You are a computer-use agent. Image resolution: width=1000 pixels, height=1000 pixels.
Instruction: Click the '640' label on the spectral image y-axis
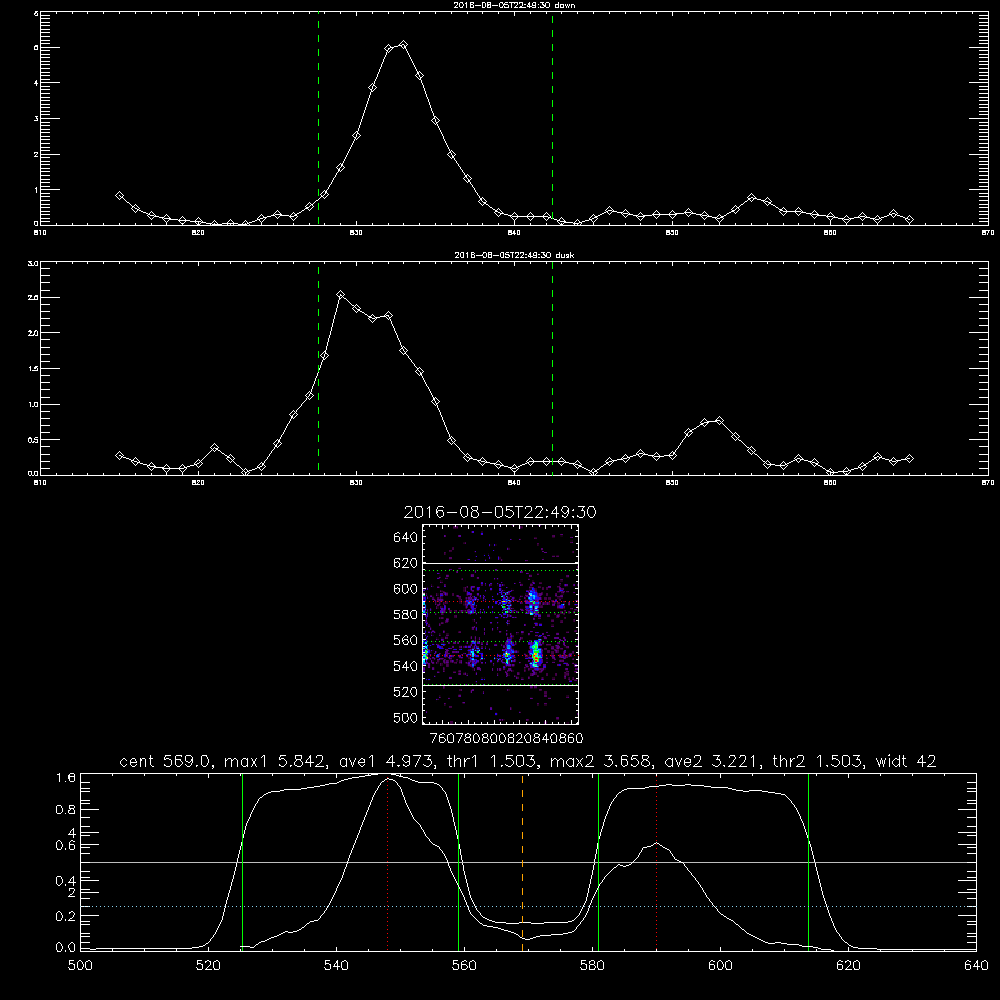click(406, 538)
